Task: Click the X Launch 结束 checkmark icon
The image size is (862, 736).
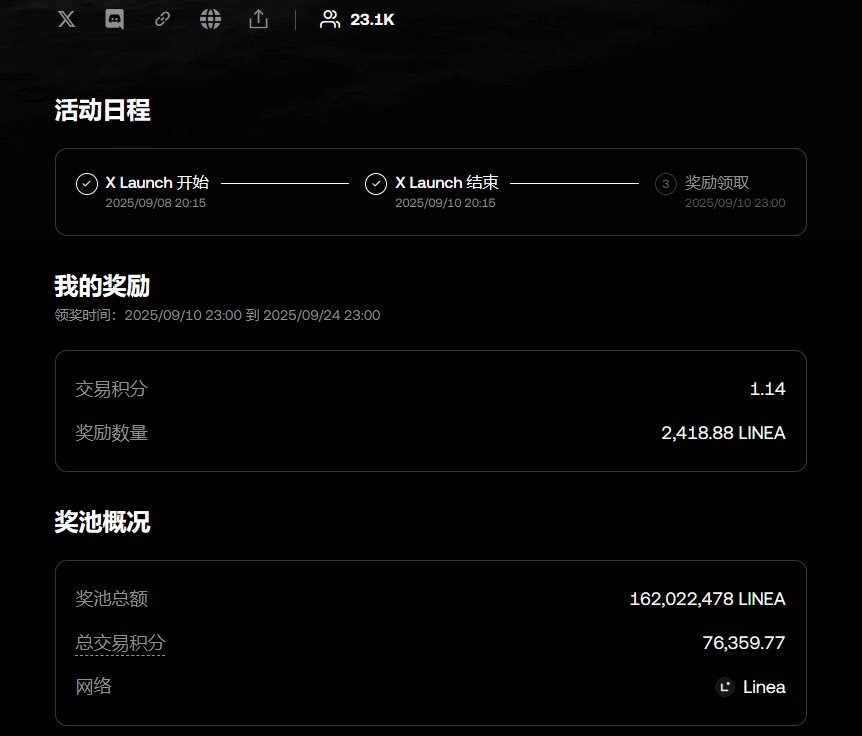Action: pos(376,184)
